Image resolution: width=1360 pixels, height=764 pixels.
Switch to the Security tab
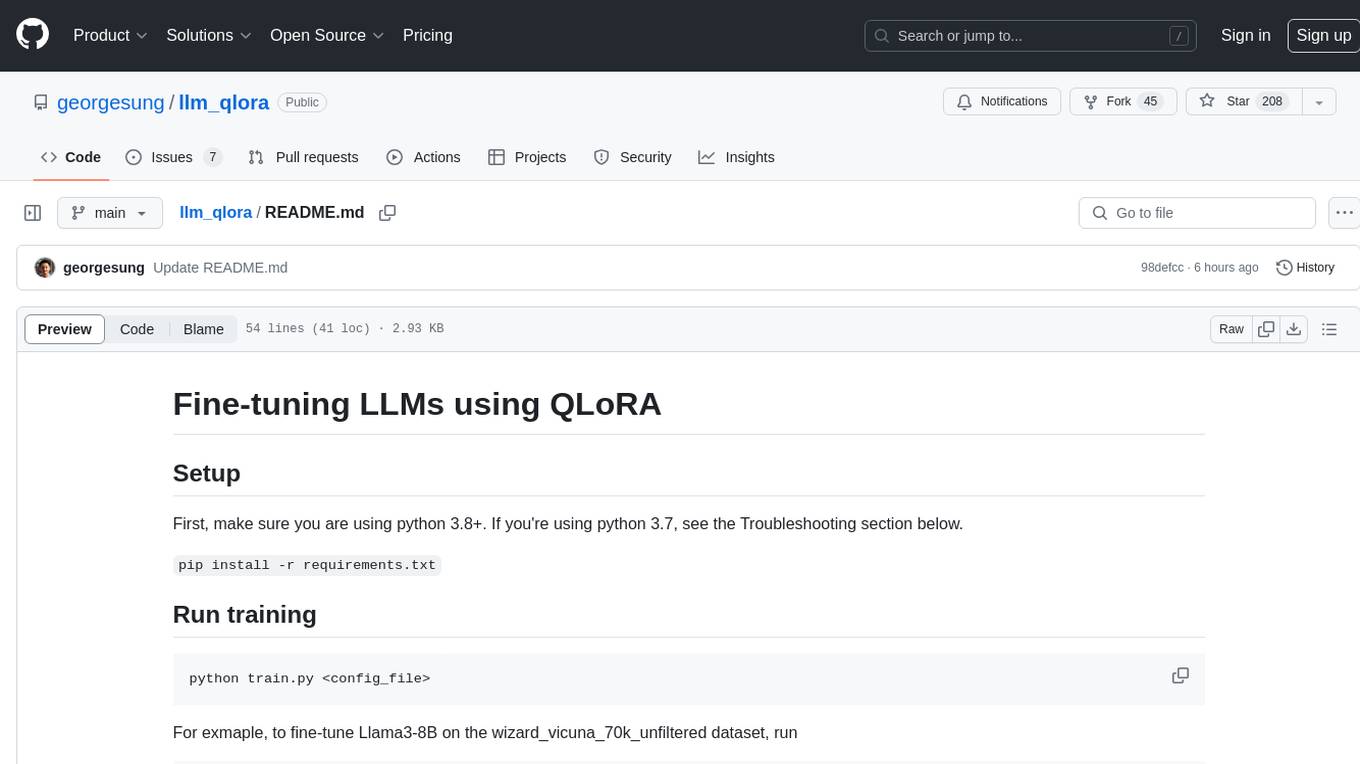(632, 157)
